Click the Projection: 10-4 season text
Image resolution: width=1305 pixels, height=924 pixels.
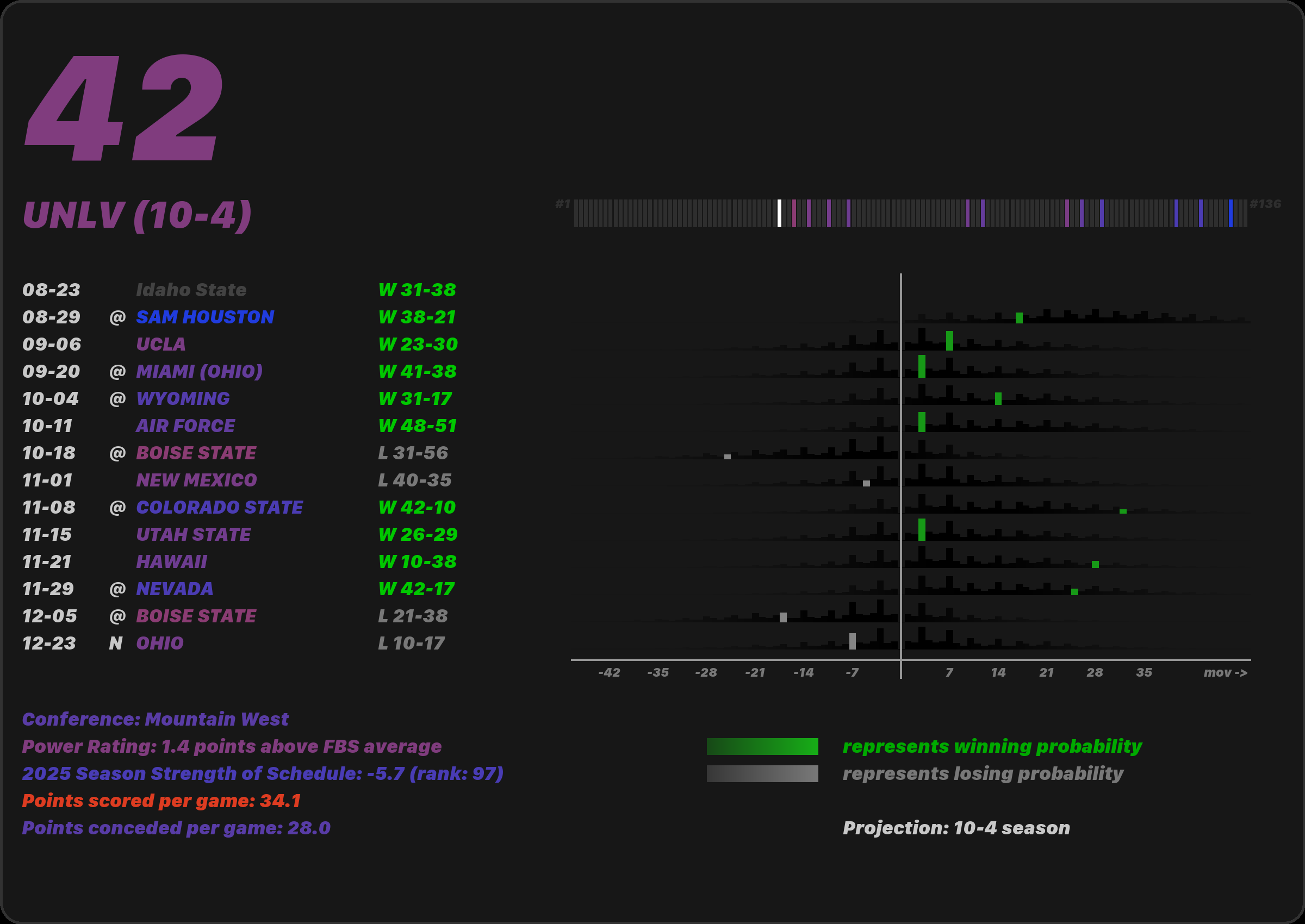(955, 828)
